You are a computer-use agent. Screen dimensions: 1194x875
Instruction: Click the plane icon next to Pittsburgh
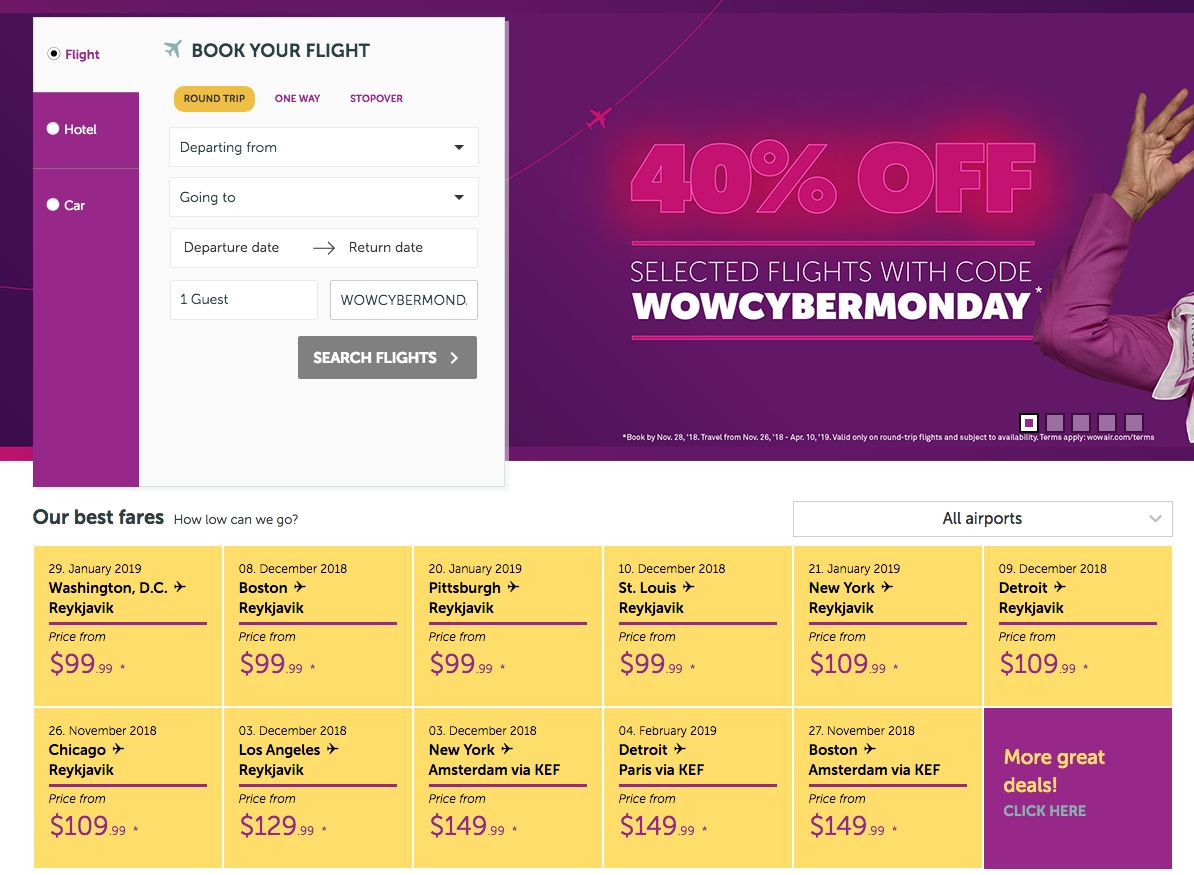click(514, 588)
